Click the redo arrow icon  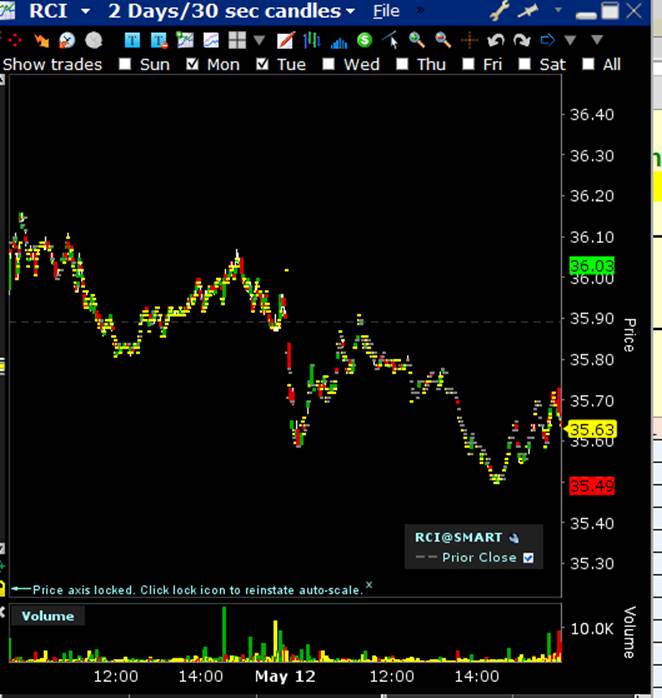point(522,41)
